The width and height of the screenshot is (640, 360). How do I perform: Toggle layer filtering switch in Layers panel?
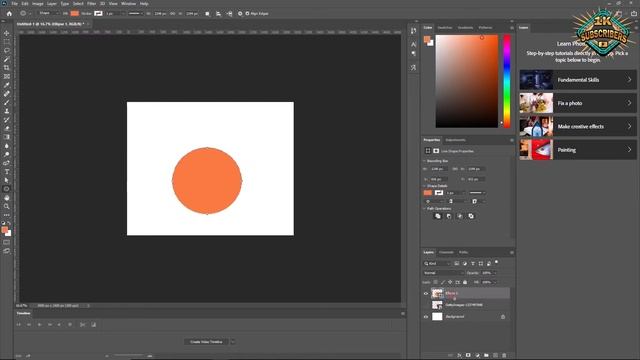click(496, 262)
